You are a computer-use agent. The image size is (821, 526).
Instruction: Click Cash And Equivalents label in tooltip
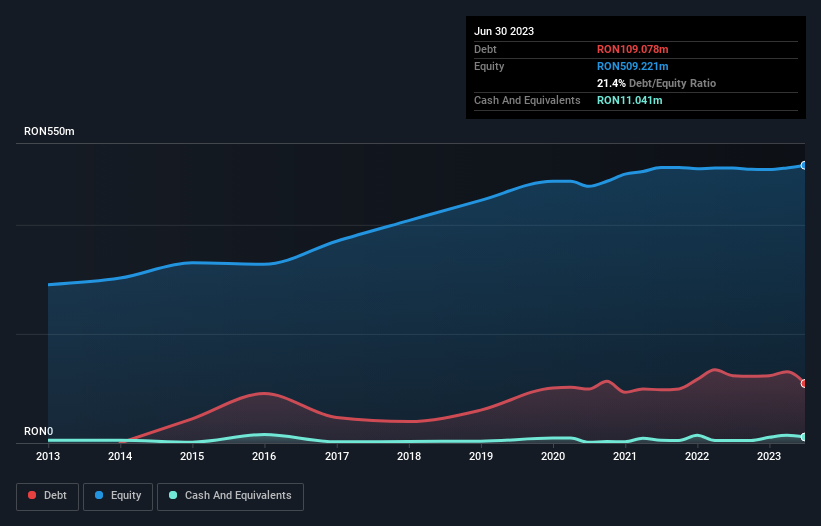(x=527, y=100)
